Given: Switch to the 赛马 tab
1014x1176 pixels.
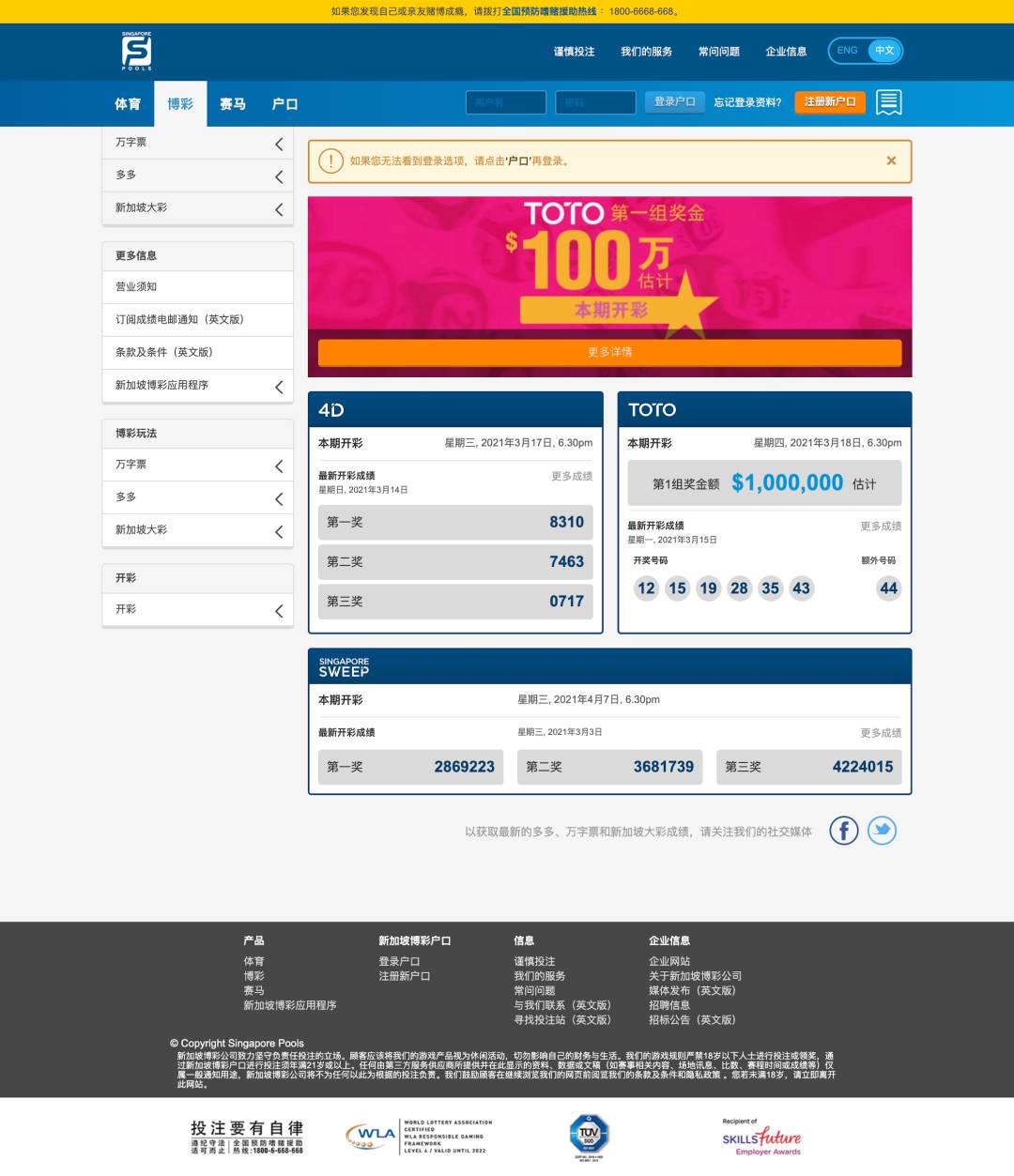Looking at the screenshot, I should (x=232, y=104).
